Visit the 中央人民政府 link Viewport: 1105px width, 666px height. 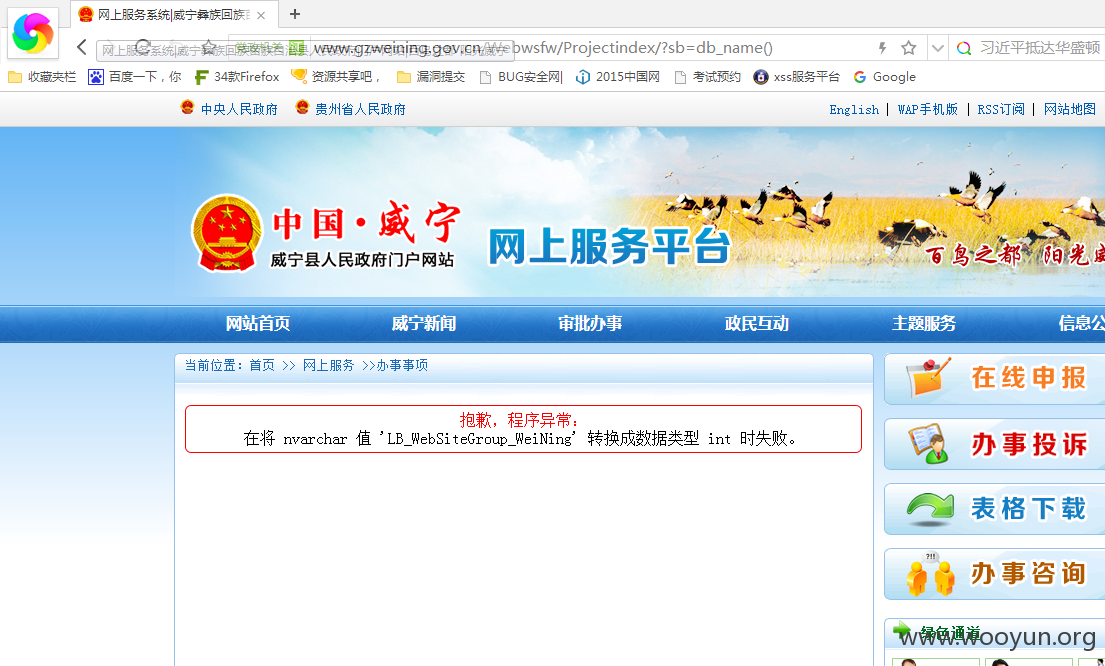click(x=239, y=109)
